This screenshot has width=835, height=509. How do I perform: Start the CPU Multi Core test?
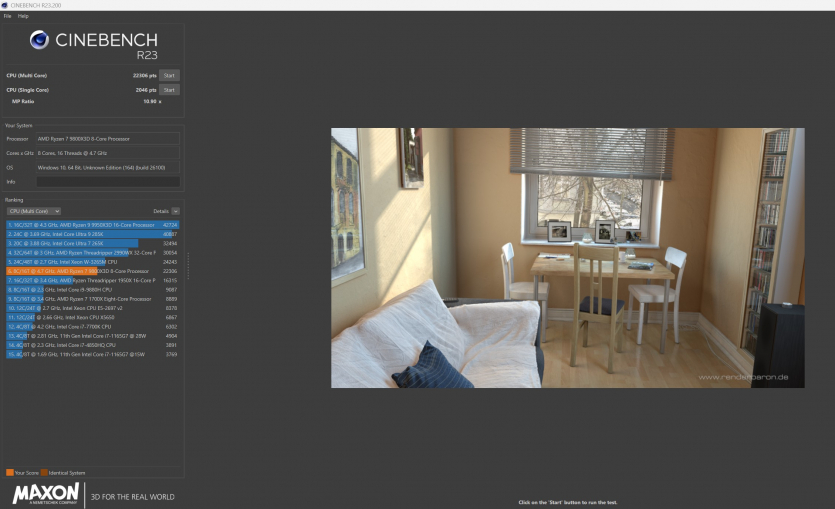(x=169, y=75)
